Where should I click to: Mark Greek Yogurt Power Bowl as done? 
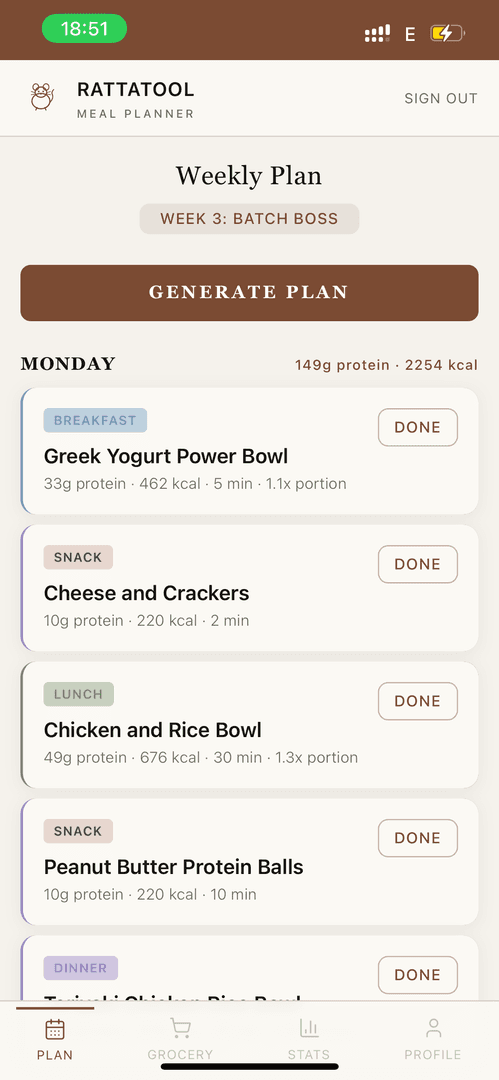(418, 427)
